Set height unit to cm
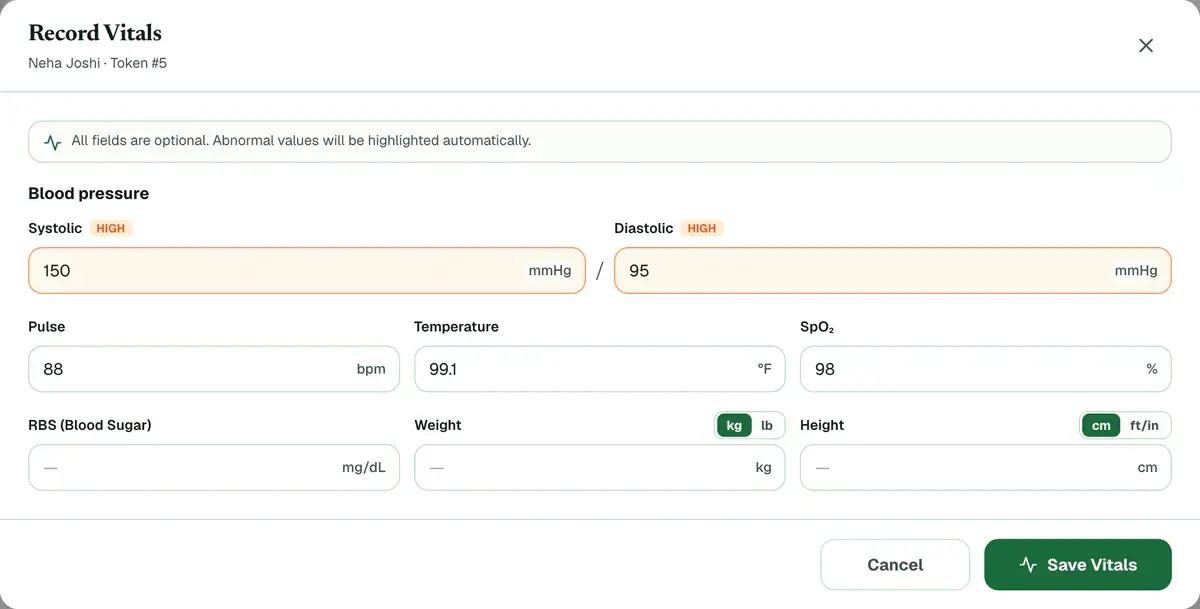 (1101, 425)
